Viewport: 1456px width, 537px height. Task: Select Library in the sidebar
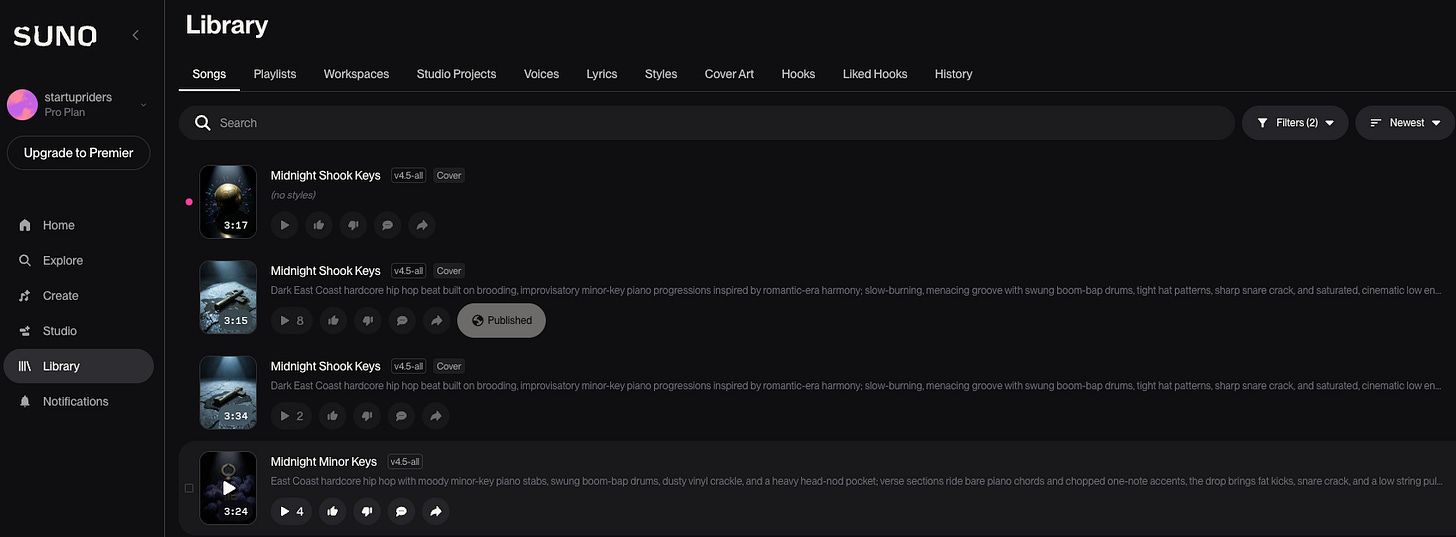click(x=78, y=366)
